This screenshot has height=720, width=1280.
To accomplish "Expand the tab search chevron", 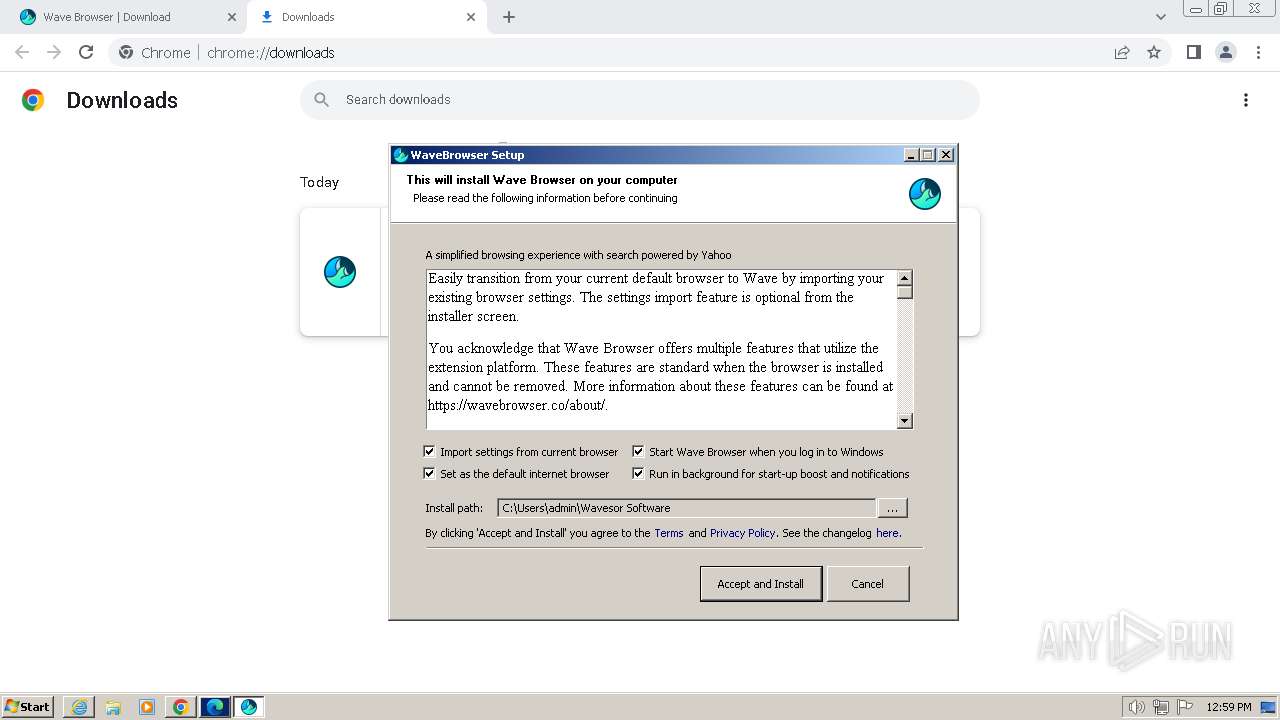I will click(x=1161, y=17).
